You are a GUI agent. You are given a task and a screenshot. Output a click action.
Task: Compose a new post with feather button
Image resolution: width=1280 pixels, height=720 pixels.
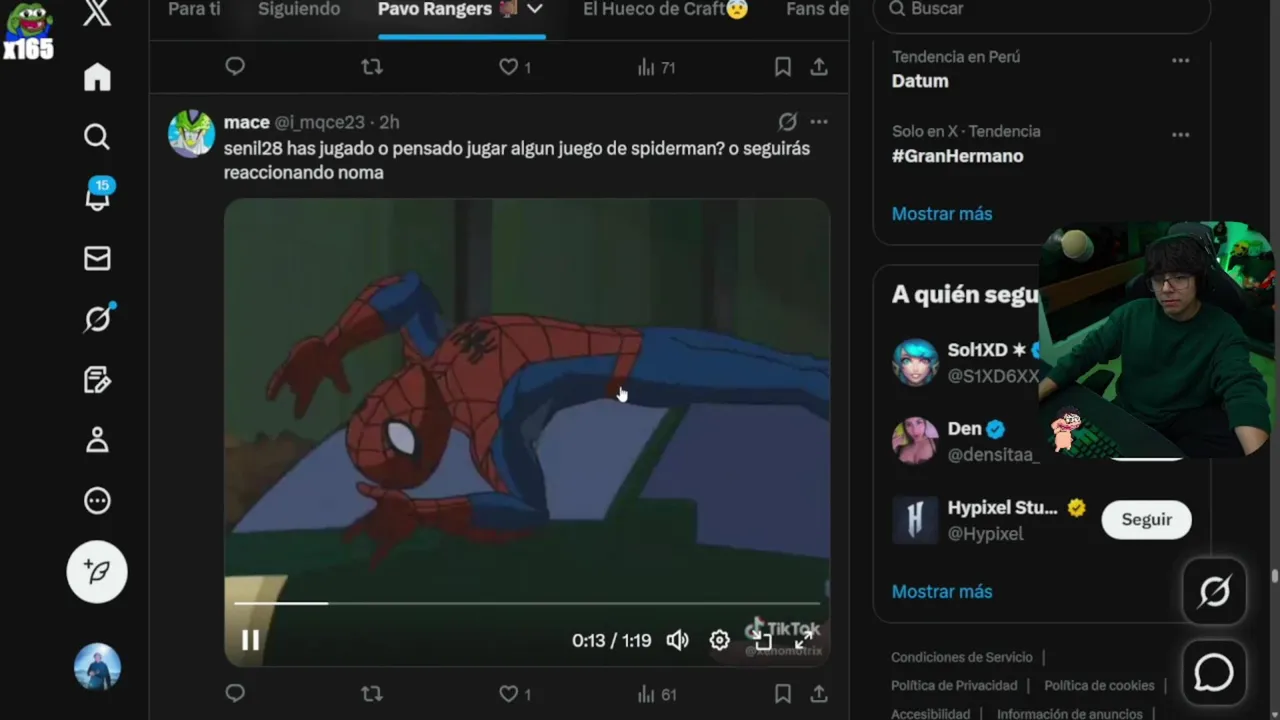[x=97, y=572]
